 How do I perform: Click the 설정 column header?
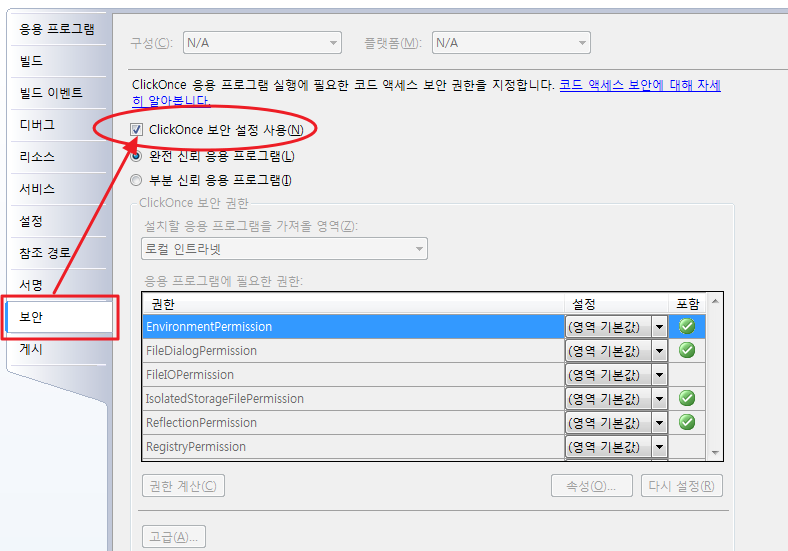click(617, 304)
